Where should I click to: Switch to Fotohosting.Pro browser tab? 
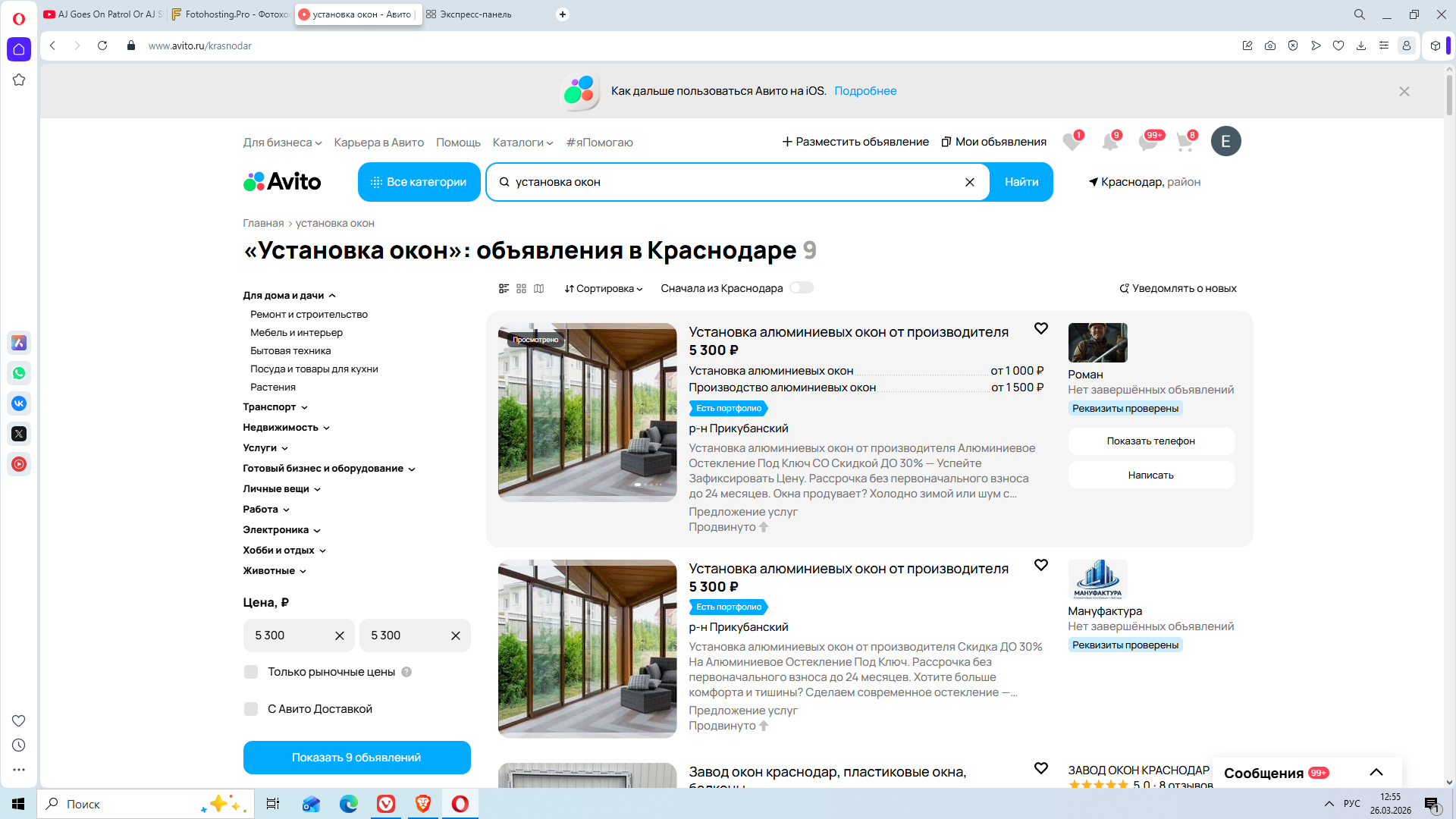230,14
